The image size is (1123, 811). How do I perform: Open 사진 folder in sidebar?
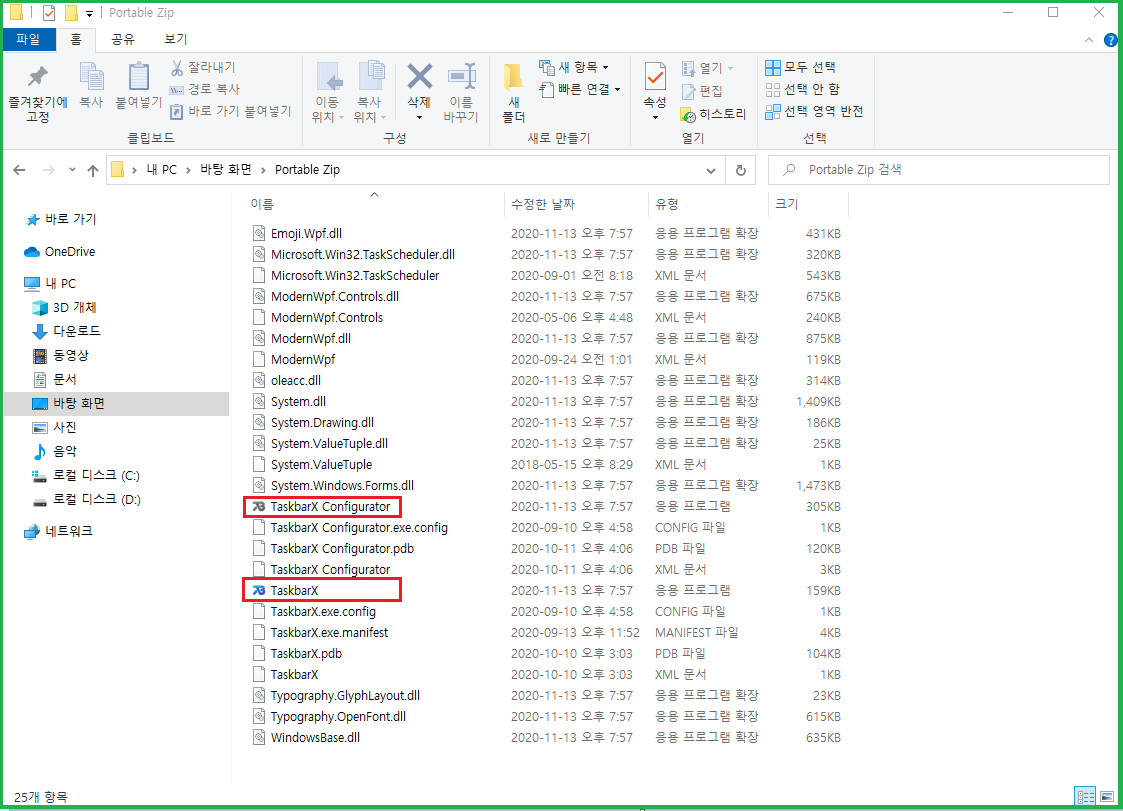point(55,427)
